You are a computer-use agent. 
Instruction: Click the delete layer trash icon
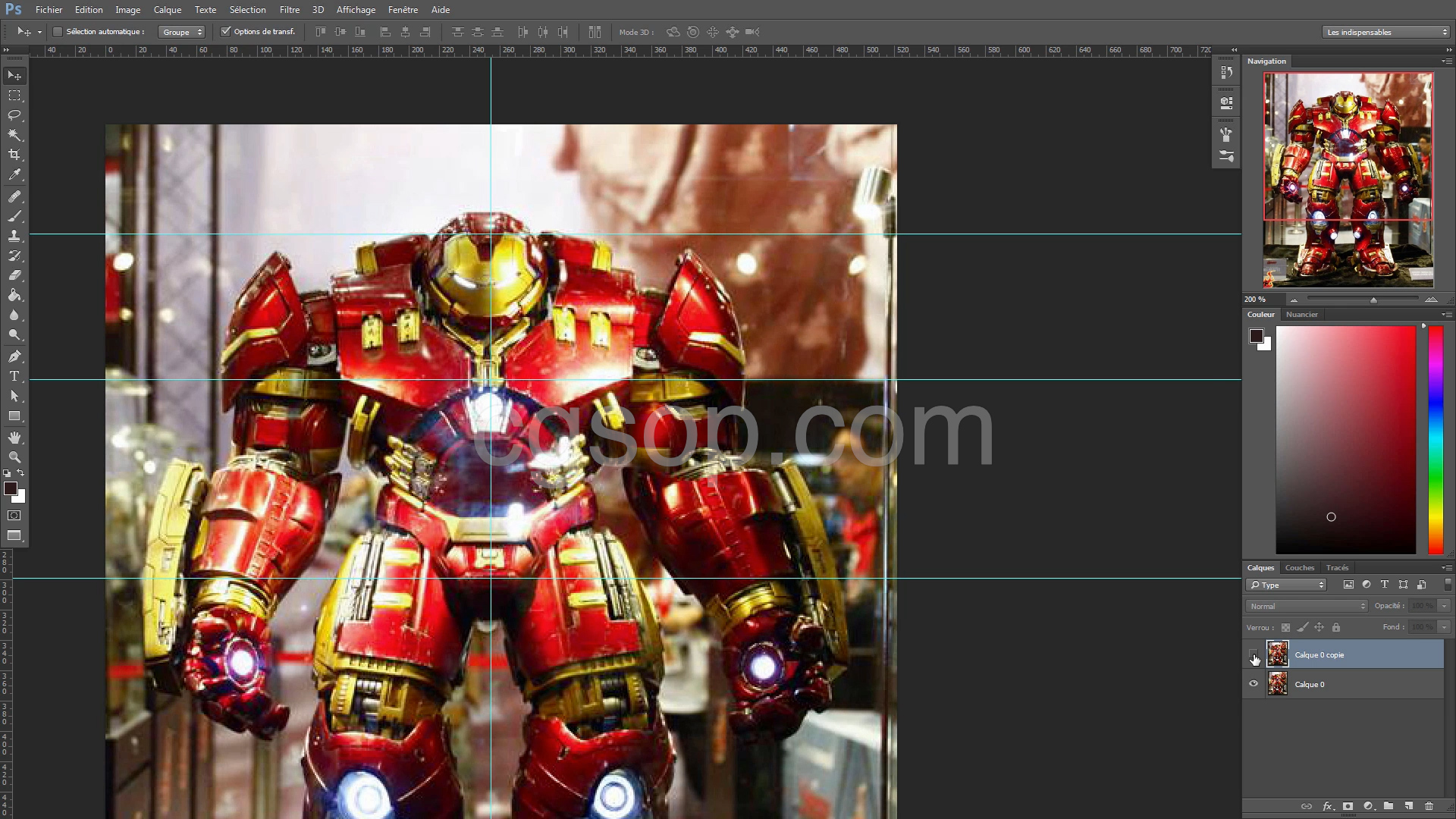pos(1429,806)
